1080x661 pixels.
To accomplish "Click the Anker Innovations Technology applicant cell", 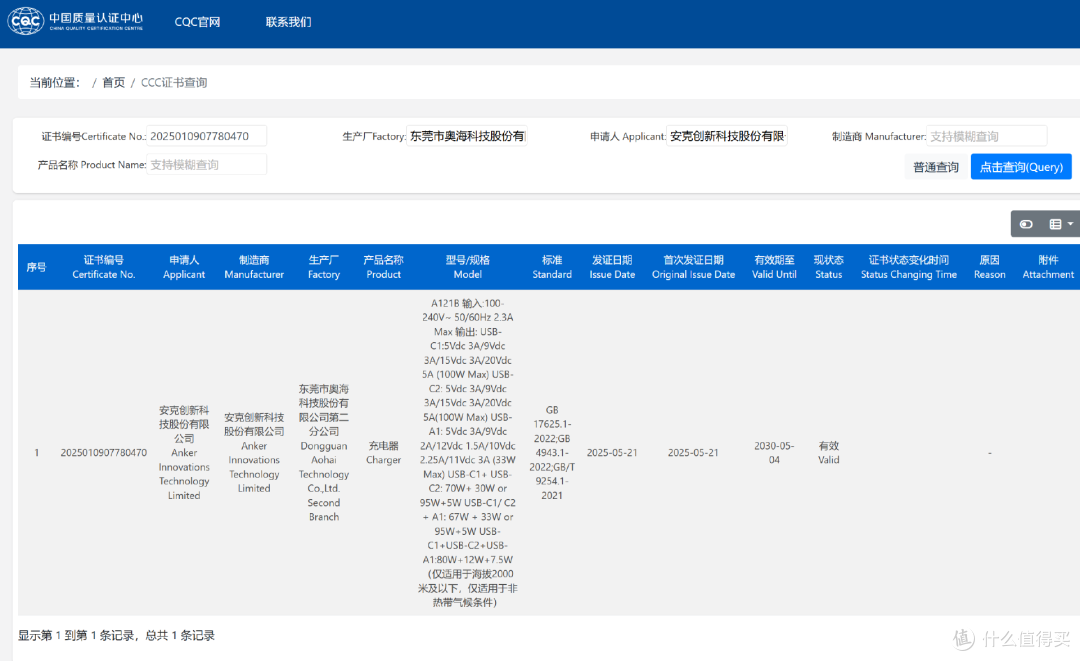I will pos(184,452).
